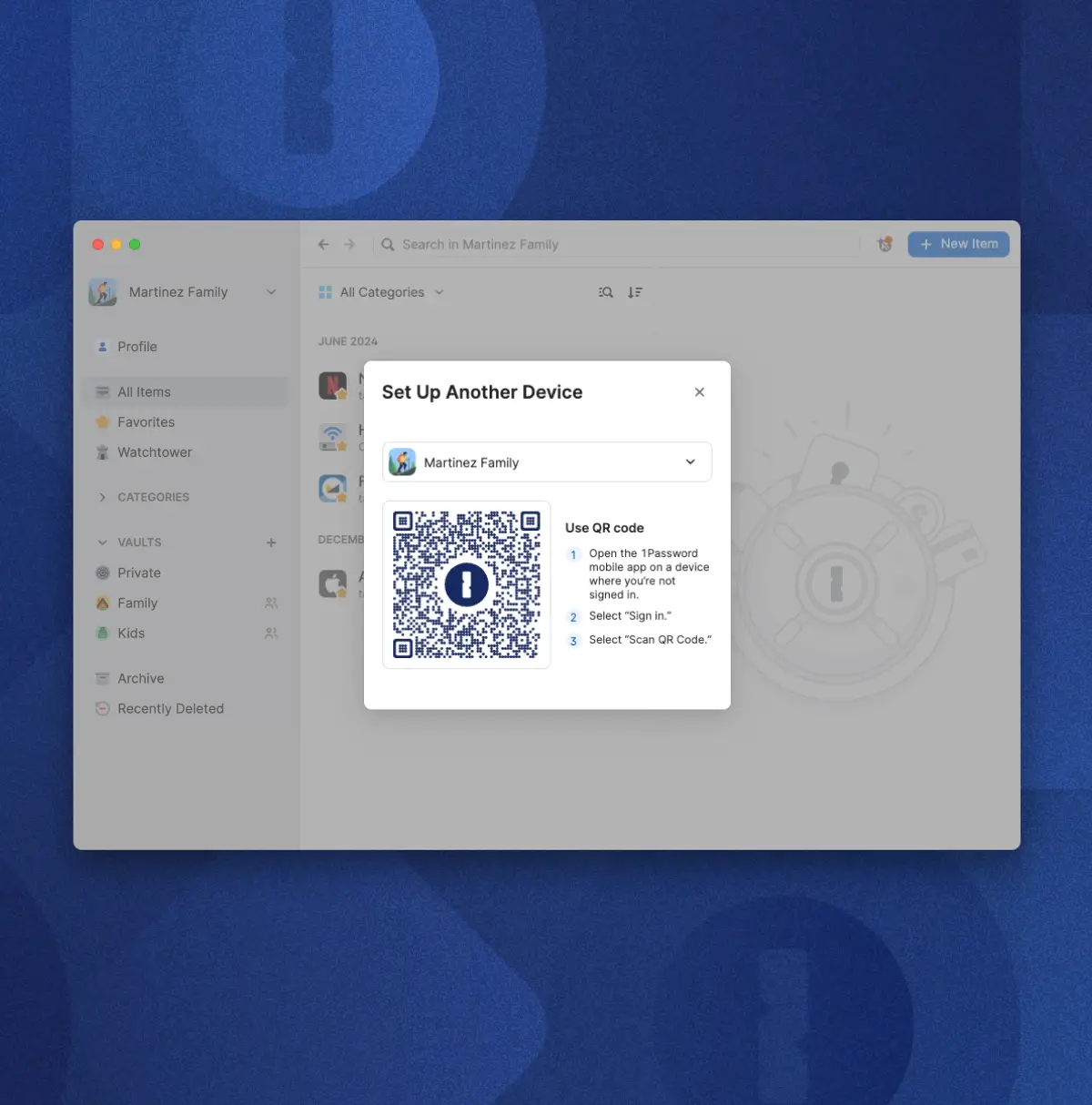Go forward with the right arrow

349,245
